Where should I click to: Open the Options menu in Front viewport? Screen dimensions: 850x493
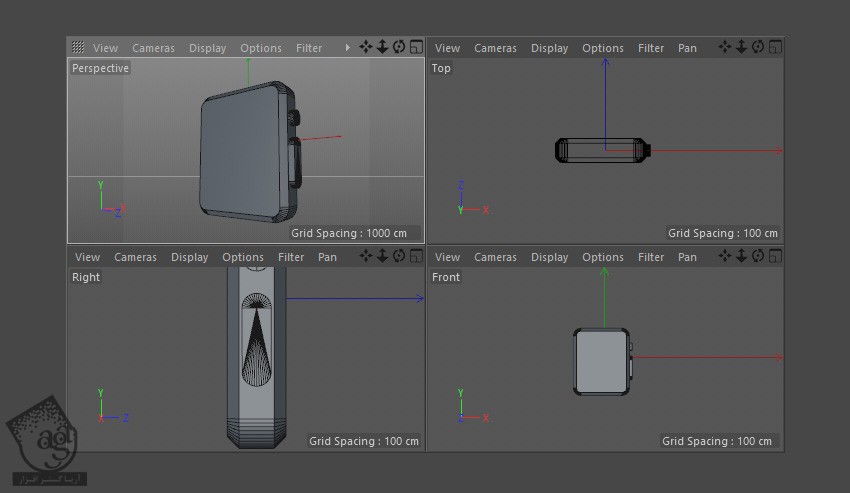pos(603,257)
